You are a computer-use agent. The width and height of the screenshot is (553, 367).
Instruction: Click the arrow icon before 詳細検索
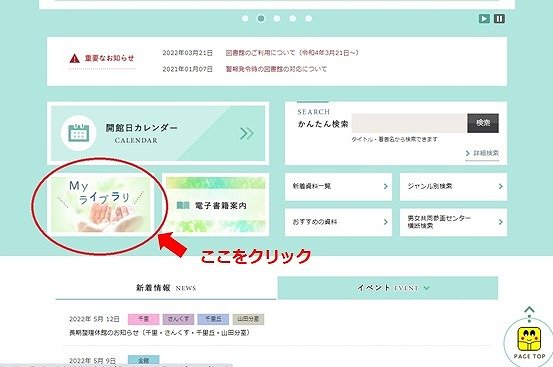point(468,153)
